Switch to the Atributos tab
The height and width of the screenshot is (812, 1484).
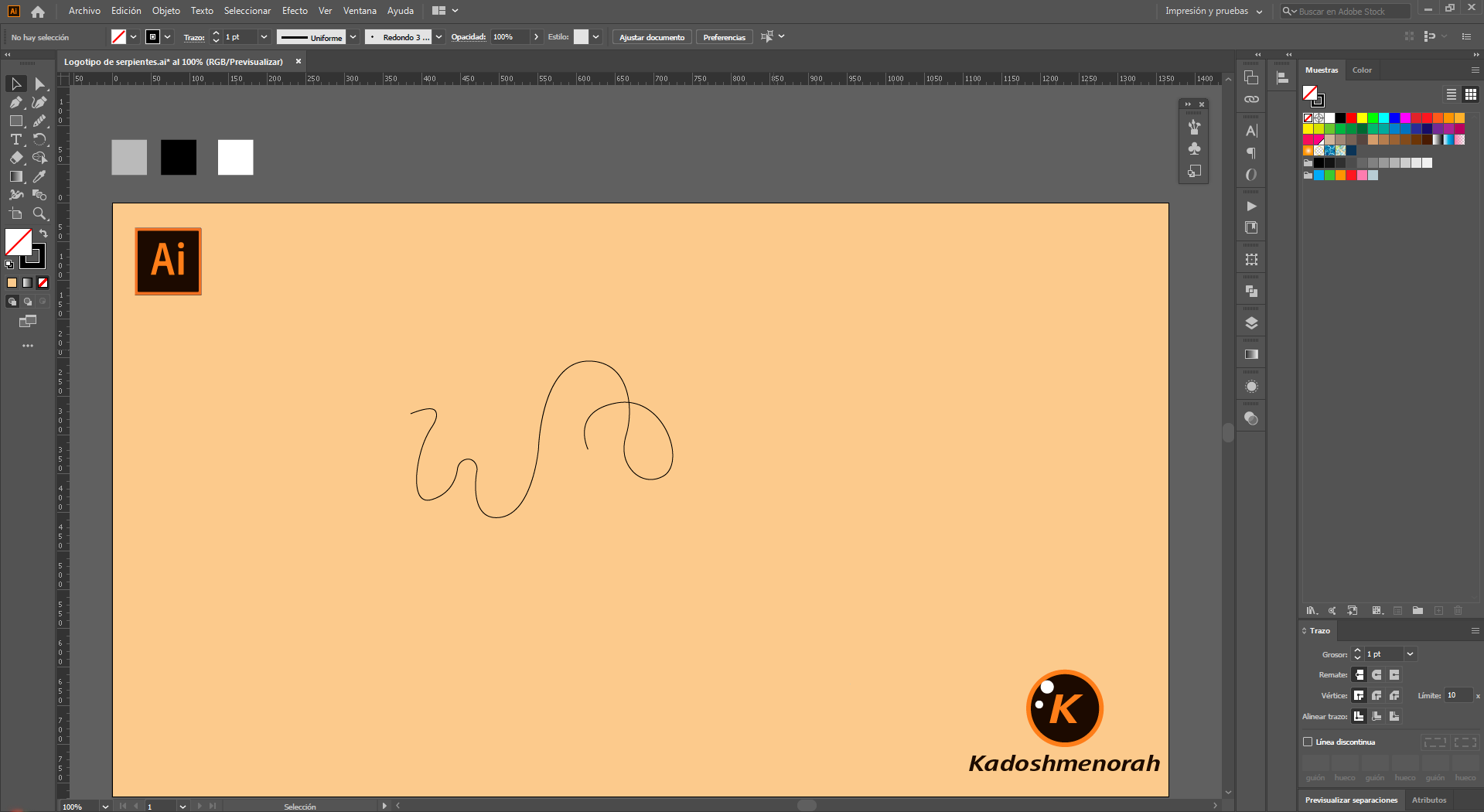point(1429,800)
